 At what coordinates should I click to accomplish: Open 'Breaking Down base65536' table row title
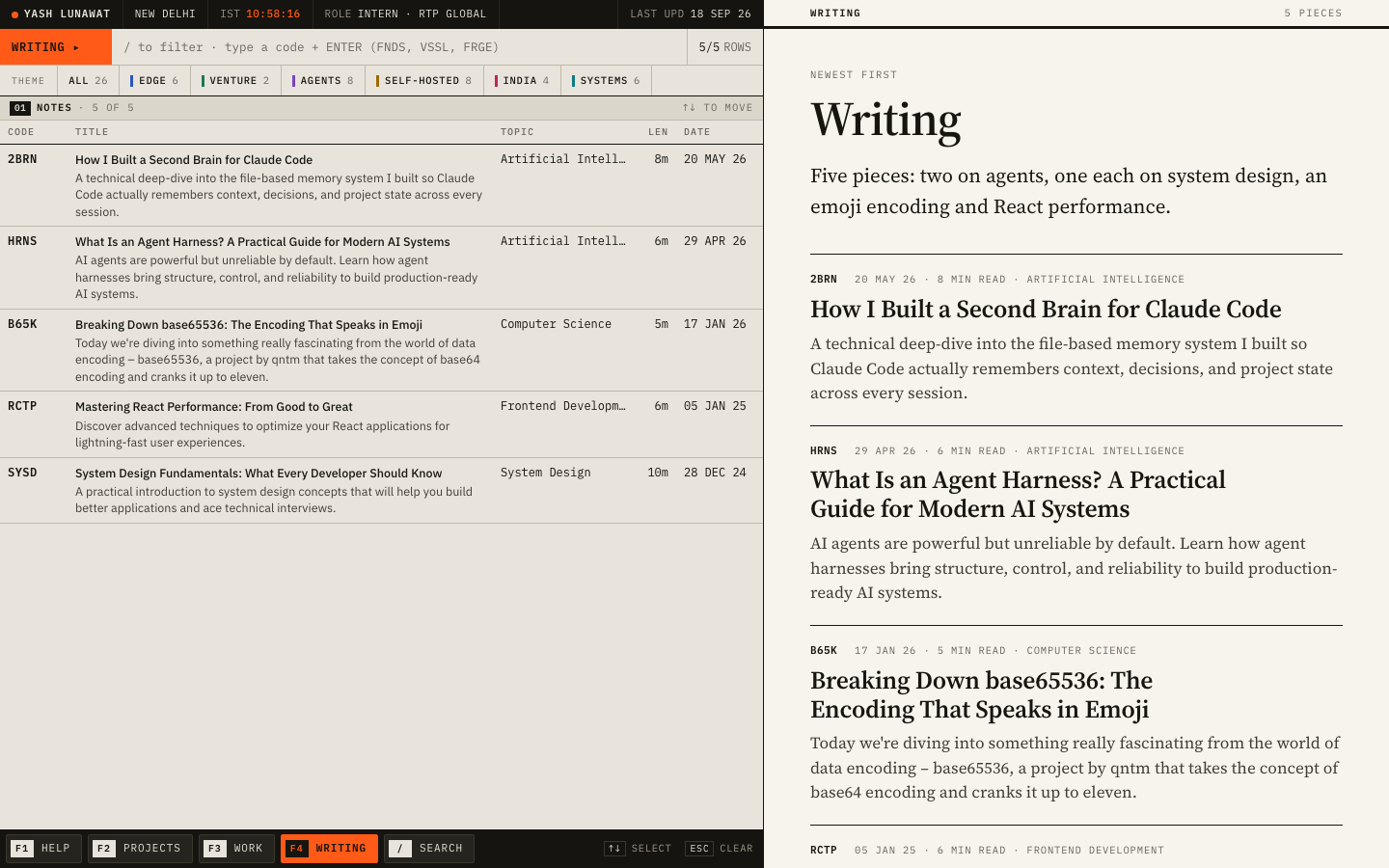point(249,325)
